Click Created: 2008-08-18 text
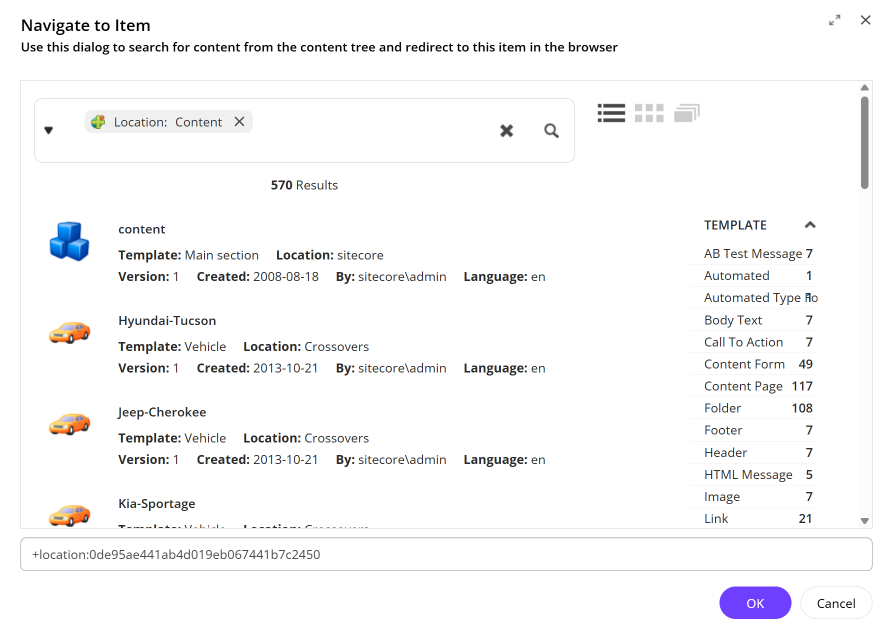The image size is (888, 629). 258,277
